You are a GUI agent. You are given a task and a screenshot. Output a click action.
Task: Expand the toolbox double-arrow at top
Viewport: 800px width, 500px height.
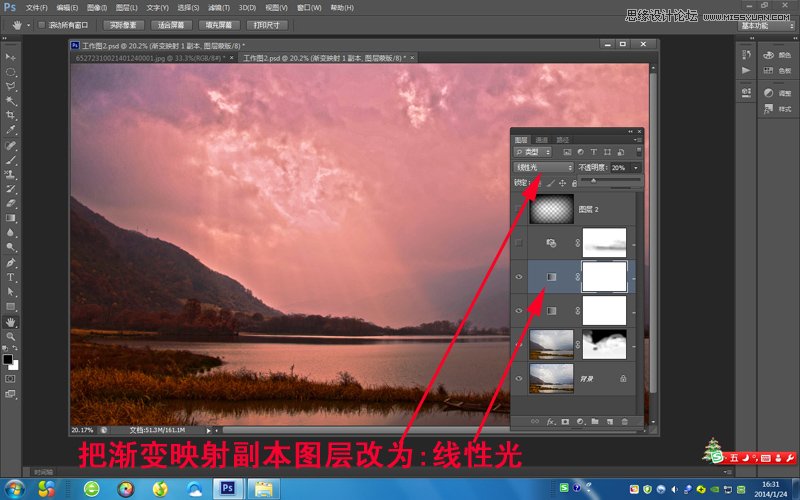pyautogui.click(x=5, y=39)
